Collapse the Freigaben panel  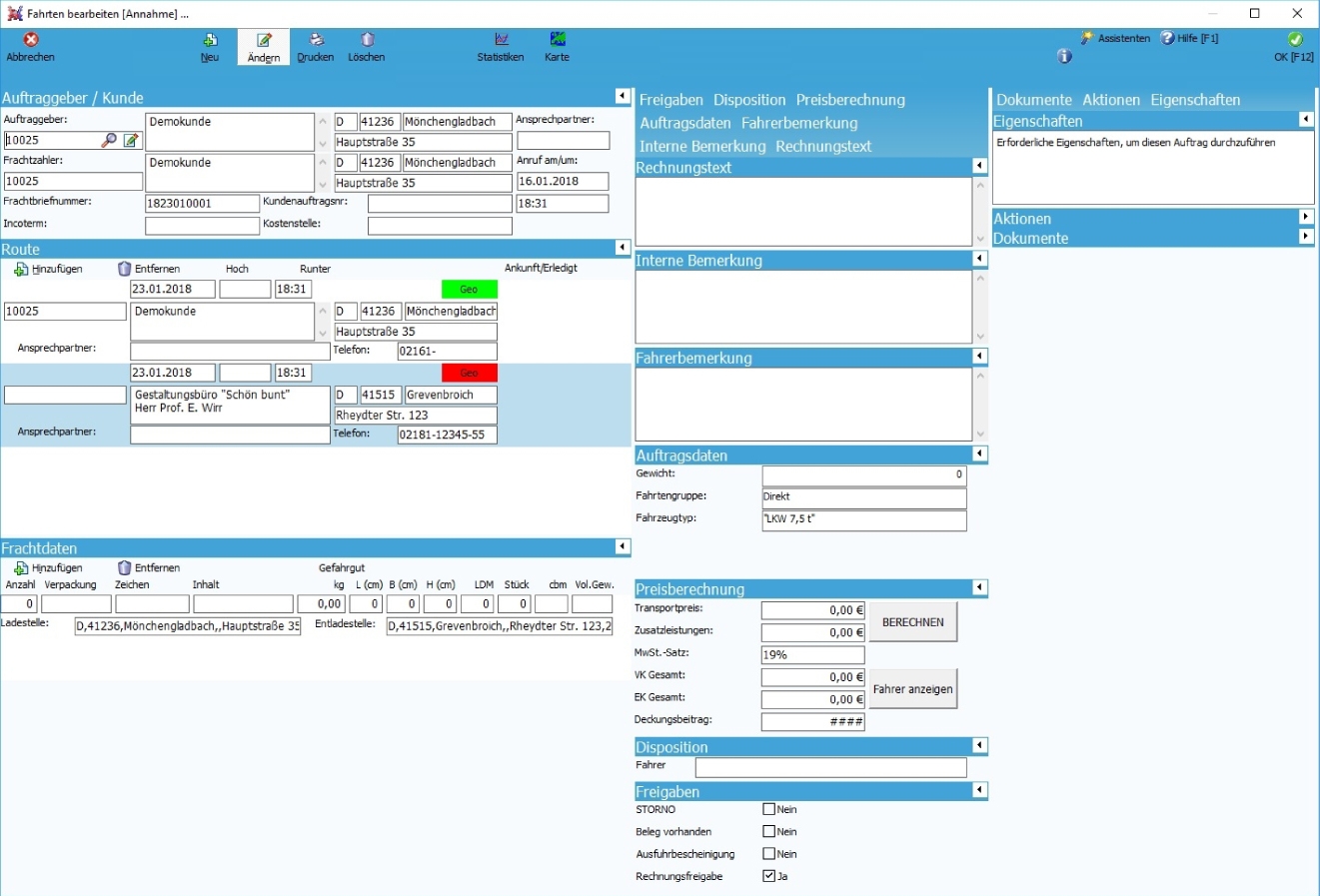[979, 790]
